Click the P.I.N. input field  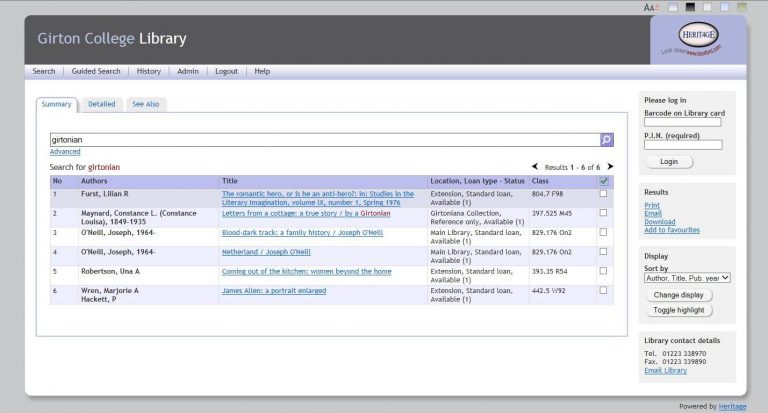pos(682,145)
